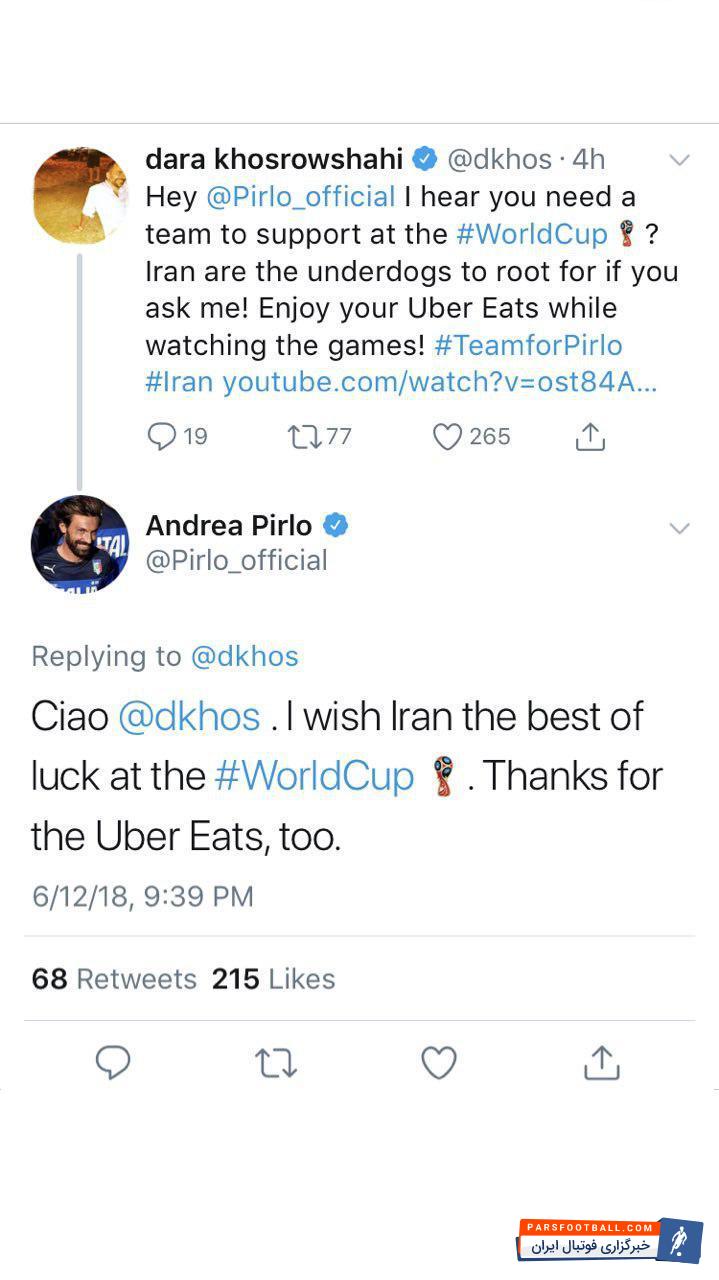This screenshot has height=1280, width=719.
Task: Retweet dara khosrowshahi's tweet
Action: click(302, 437)
